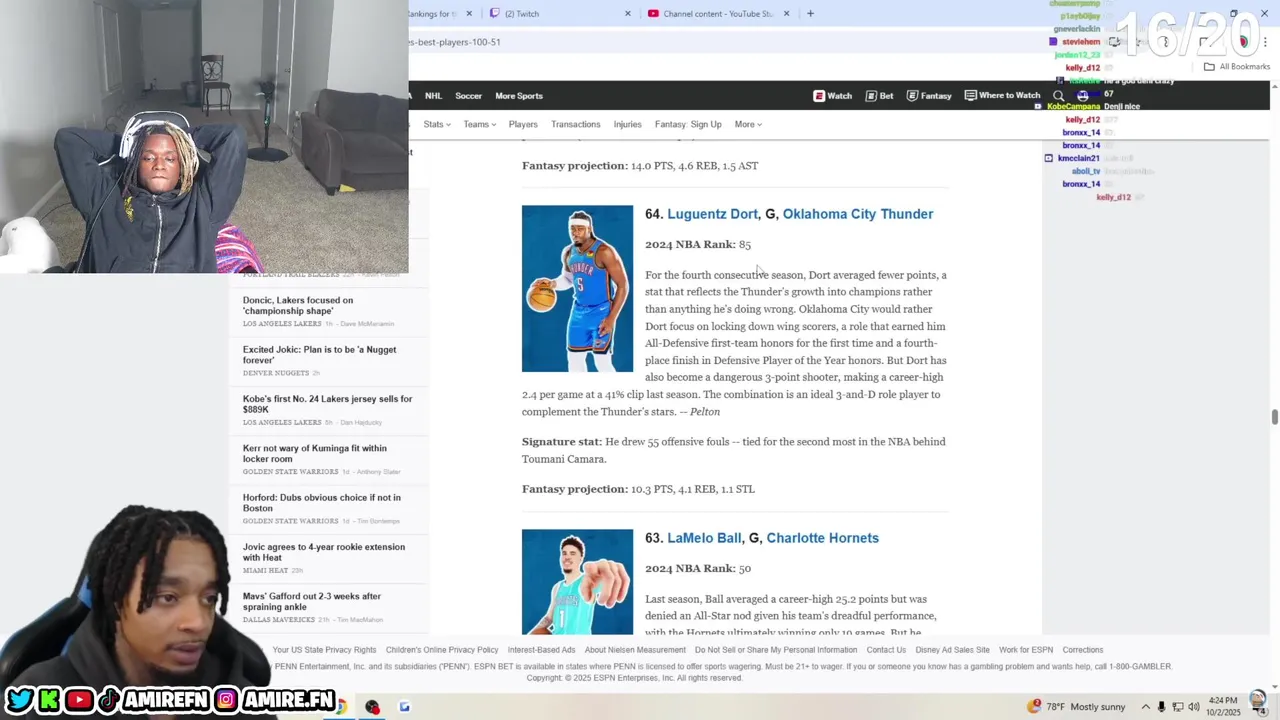Click 'Fantasy projection: 14.0 PTS, 4.6 REB, 1.5 AST'
Image resolution: width=1280 pixels, height=720 pixels.
(640, 166)
